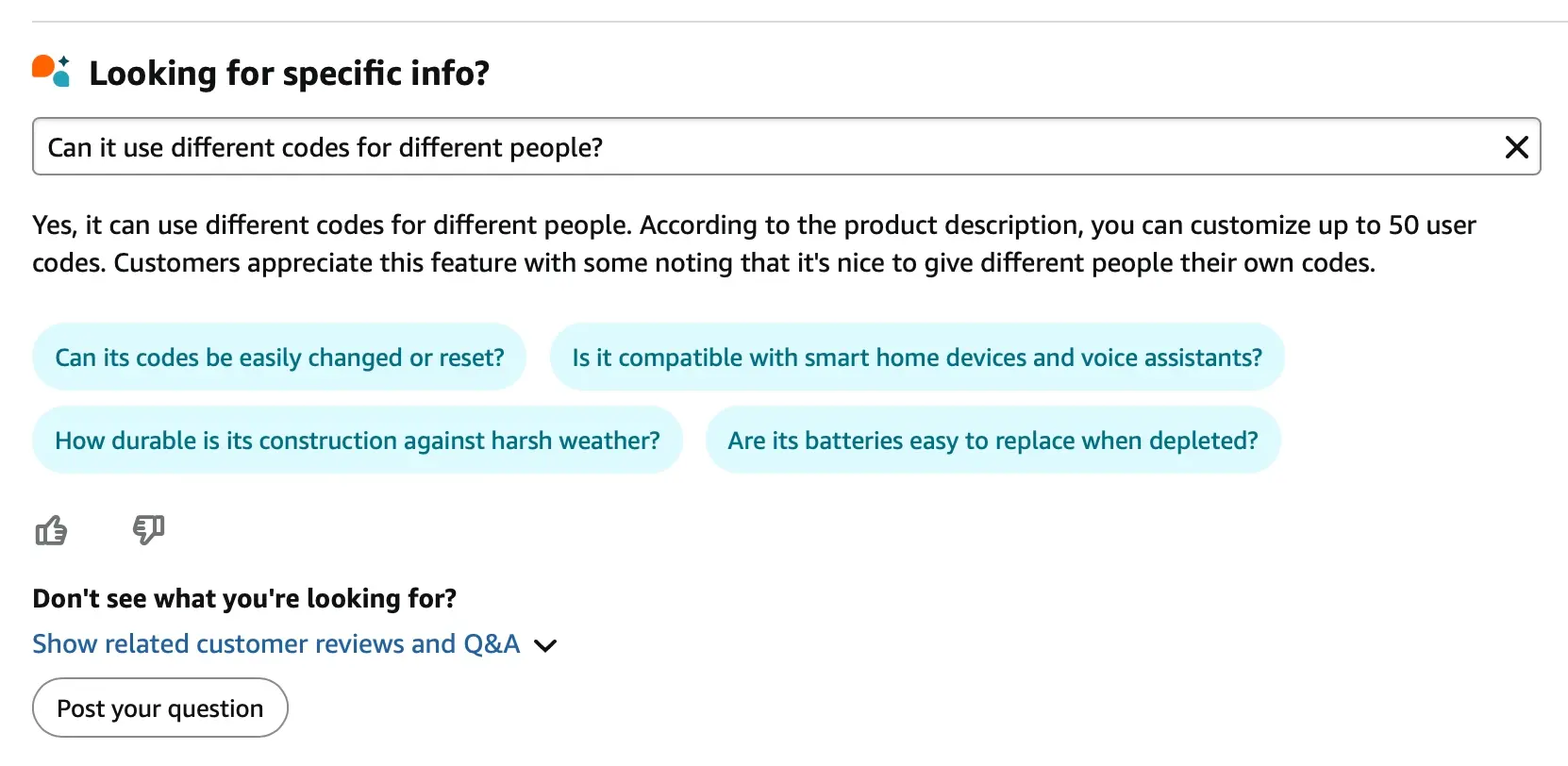Viewport: 1568px width, 766px height.
Task: Clear the search query with the X
Action: pyautogui.click(x=1516, y=147)
